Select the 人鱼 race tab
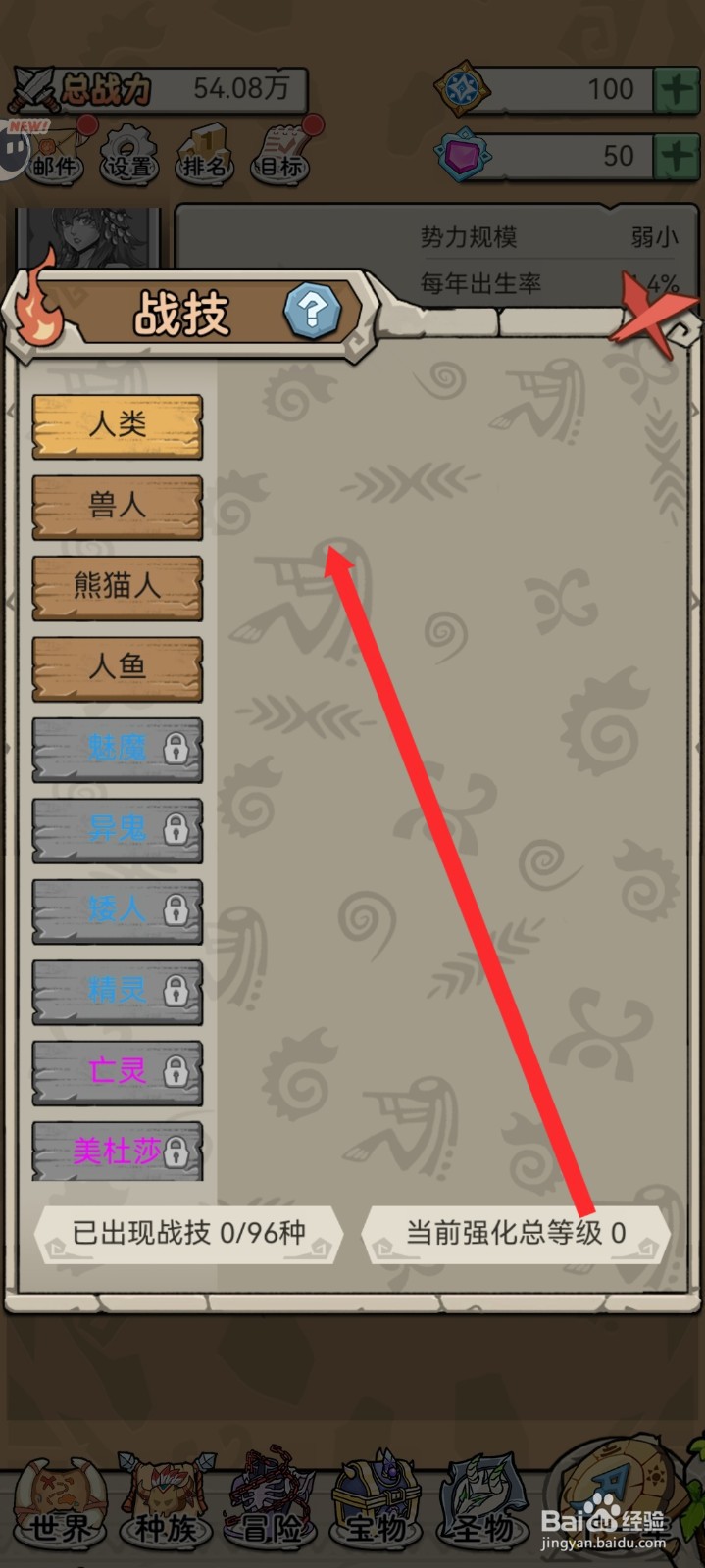This screenshot has height=1568, width=705. pos(118,668)
